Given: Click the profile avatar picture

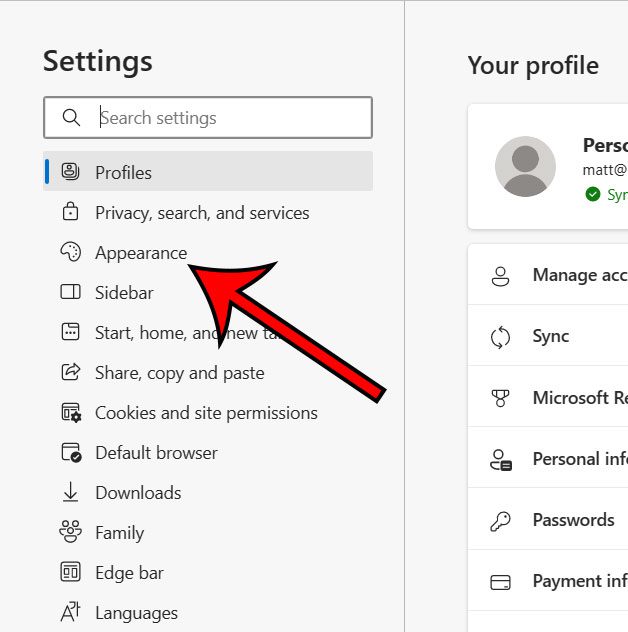Looking at the screenshot, I should point(525,166).
